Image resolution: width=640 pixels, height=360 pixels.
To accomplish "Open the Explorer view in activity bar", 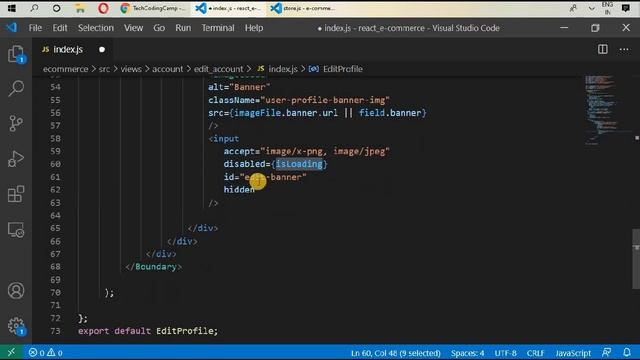I will tap(16, 54).
